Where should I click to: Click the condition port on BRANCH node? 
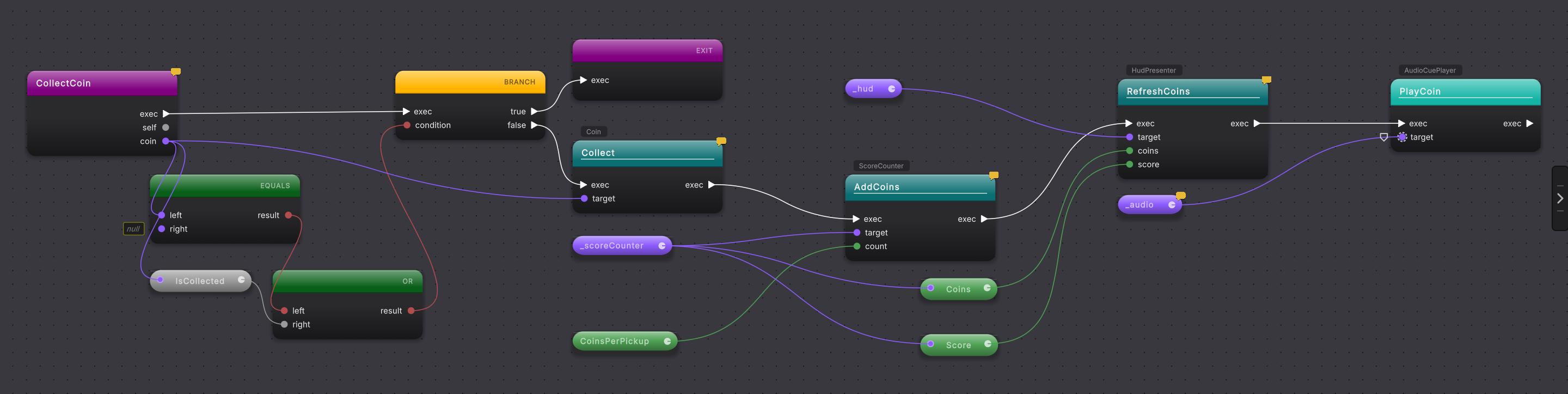407,125
